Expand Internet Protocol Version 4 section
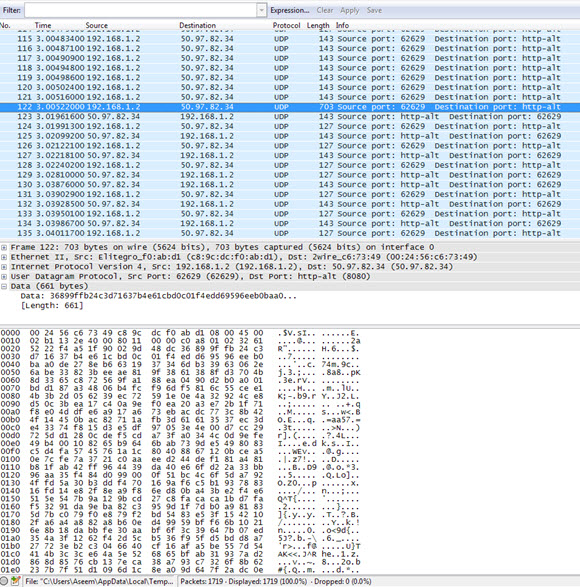Viewport: 580px width, 587px height. click(x=4, y=267)
